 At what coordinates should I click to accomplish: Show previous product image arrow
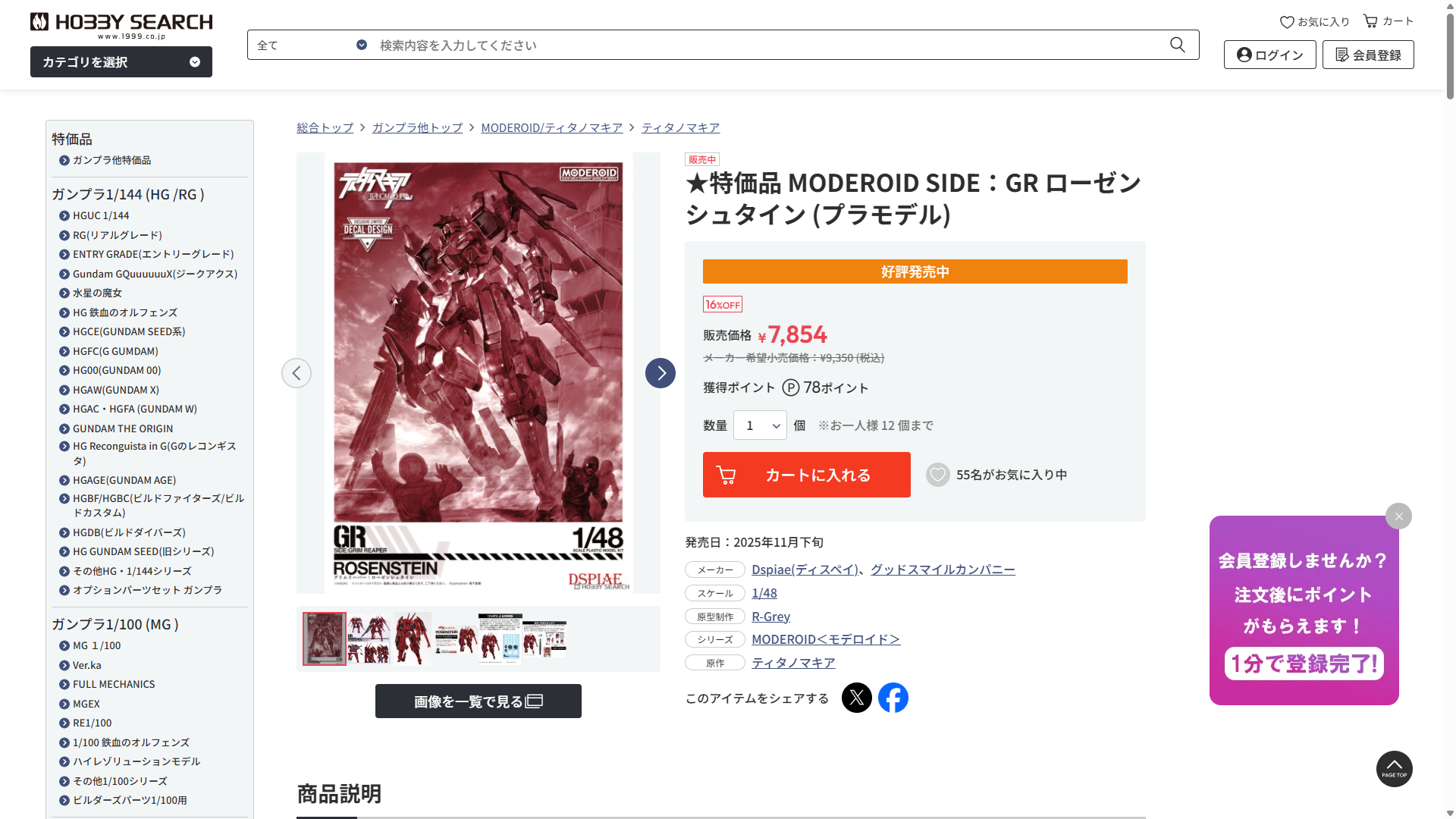(x=297, y=373)
